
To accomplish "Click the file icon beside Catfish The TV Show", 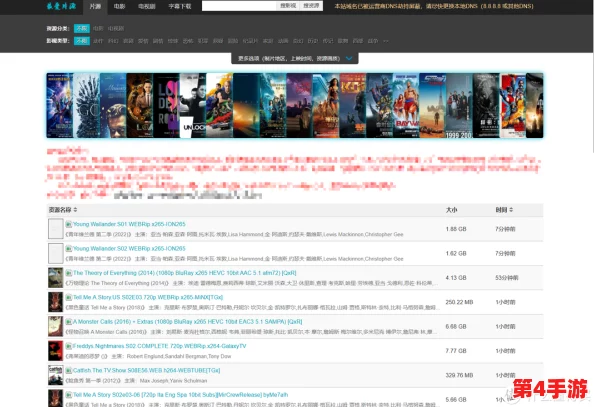I will (69, 370).
